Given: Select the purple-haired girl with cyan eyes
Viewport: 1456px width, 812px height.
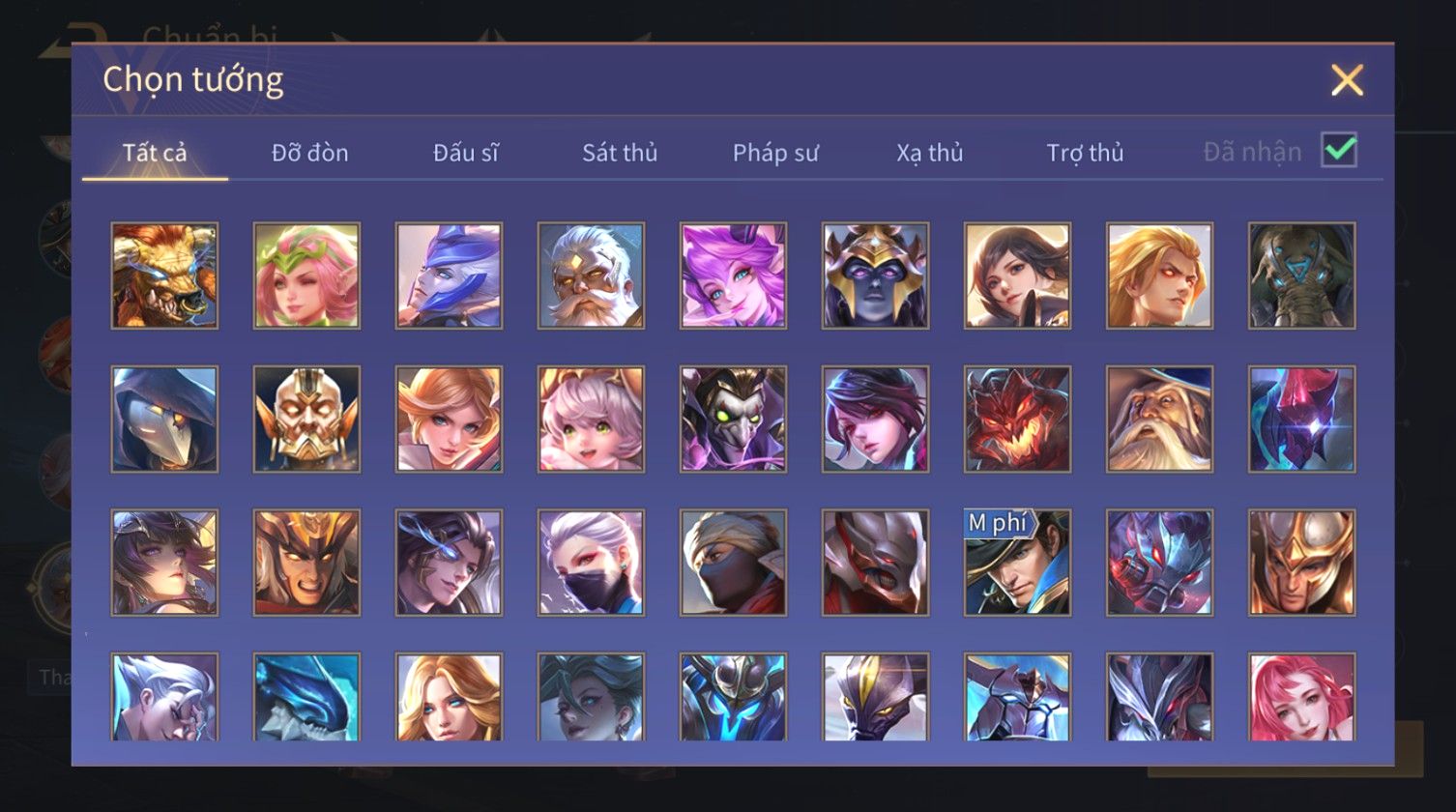Looking at the screenshot, I should tap(733, 275).
